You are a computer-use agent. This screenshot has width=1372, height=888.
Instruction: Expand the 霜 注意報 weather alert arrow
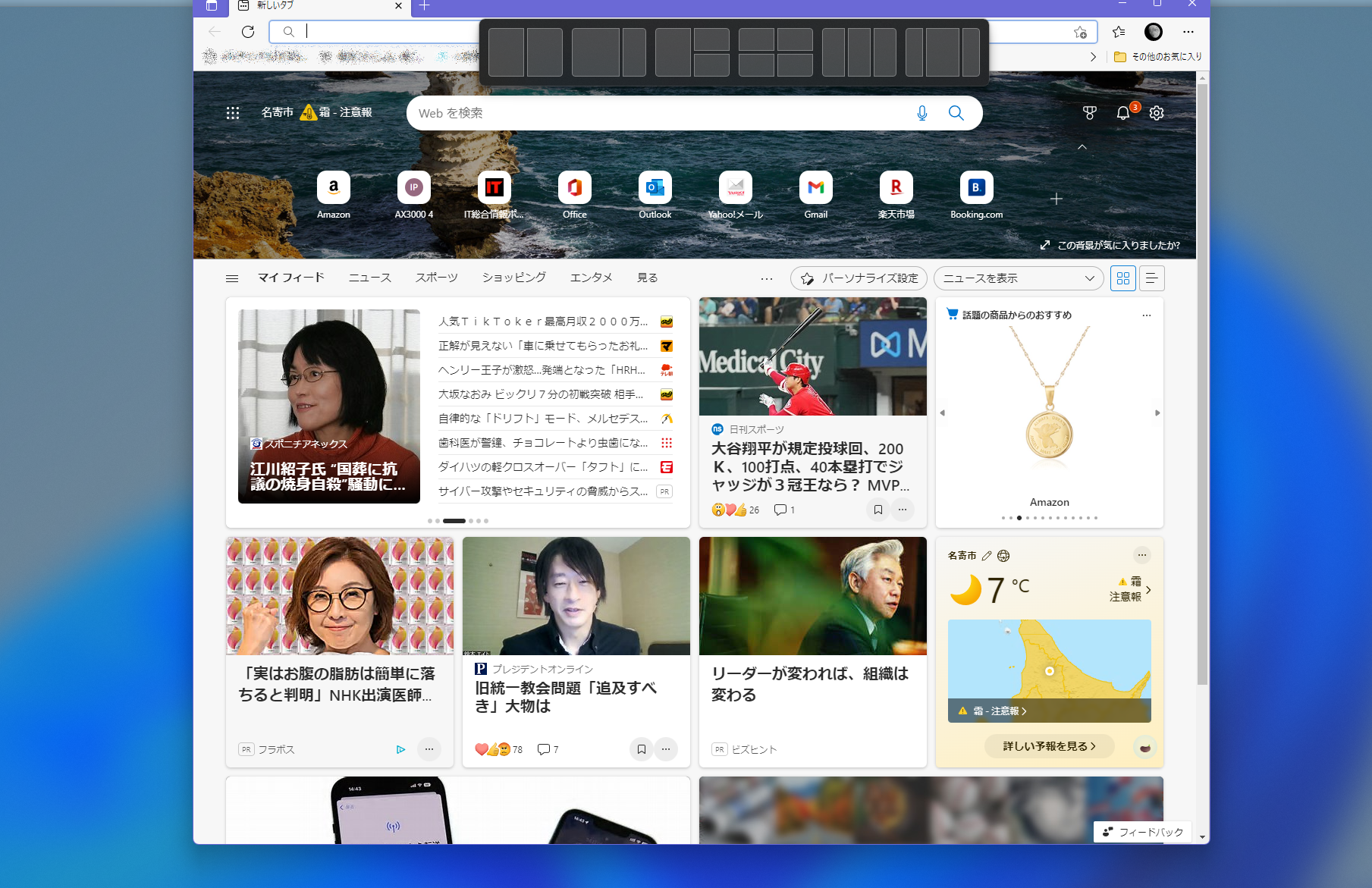[x=1148, y=589]
